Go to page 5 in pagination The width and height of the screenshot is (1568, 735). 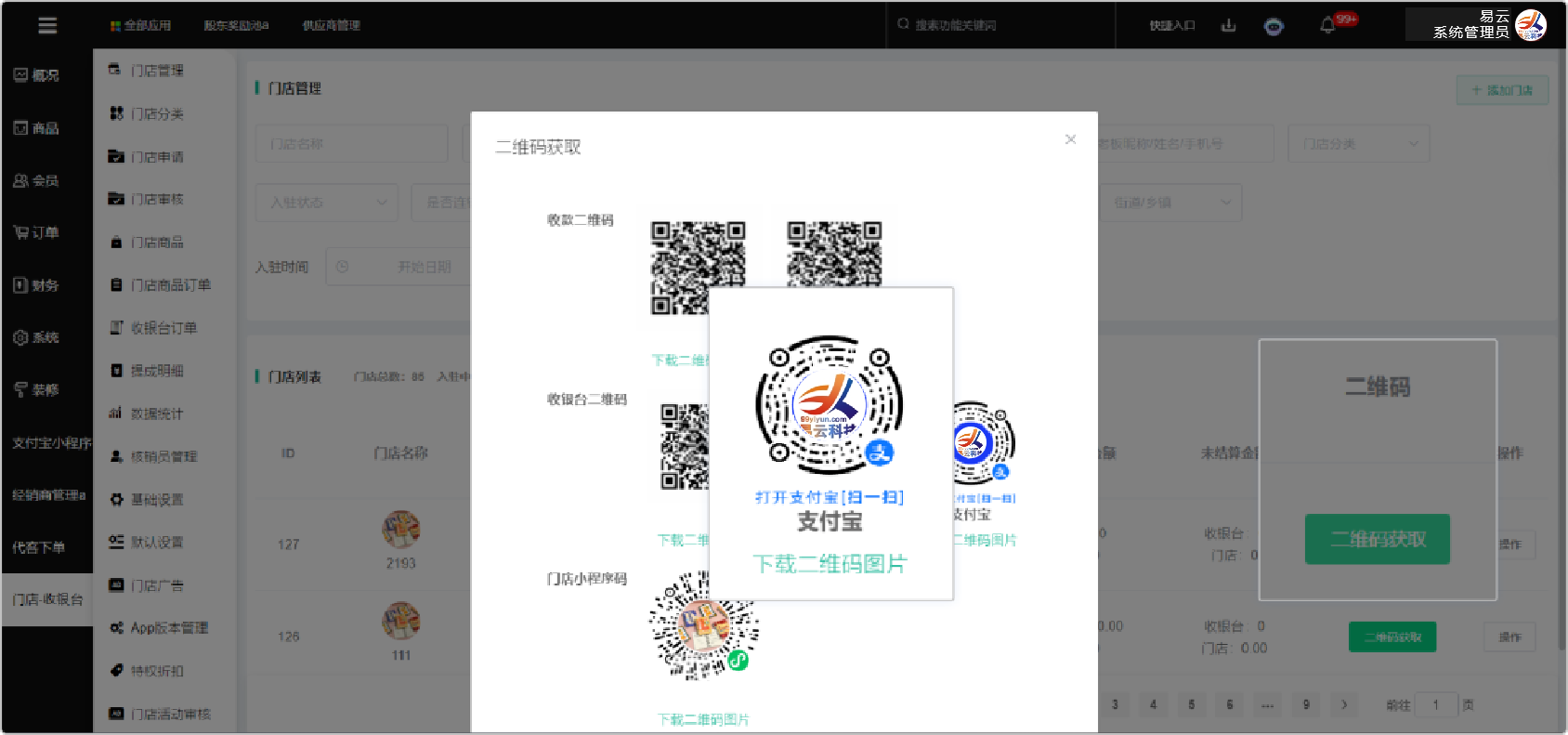1191,704
